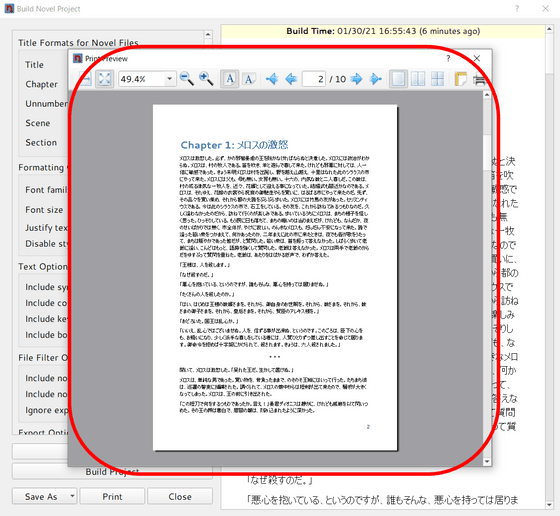Screen dimensions: 560x516
Task: Click the printer icon in the preview toolbar
Action: click(x=480, y=79)
